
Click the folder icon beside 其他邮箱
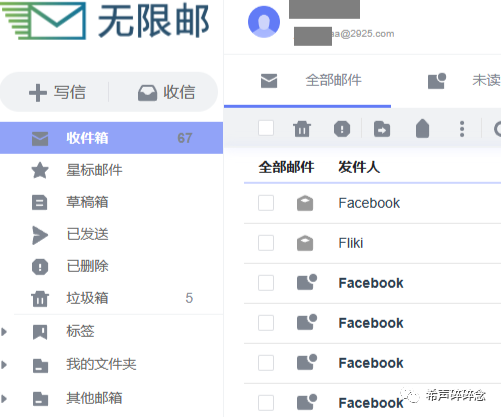pos(40,399)
